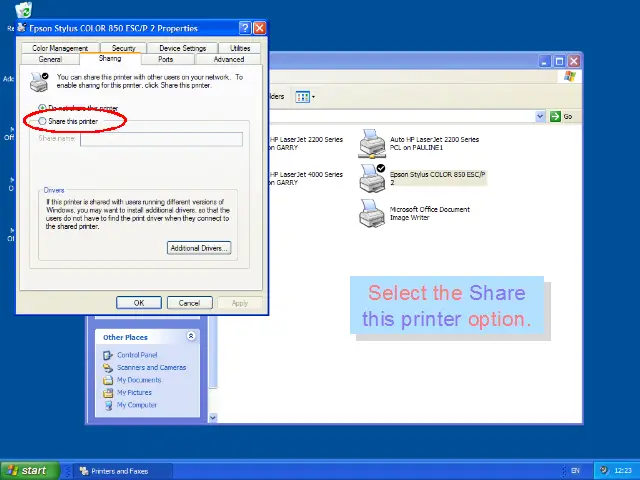Select the Epson Stylus COLOR 850 printer icon
640x480 pixels.
click(372, 178)
